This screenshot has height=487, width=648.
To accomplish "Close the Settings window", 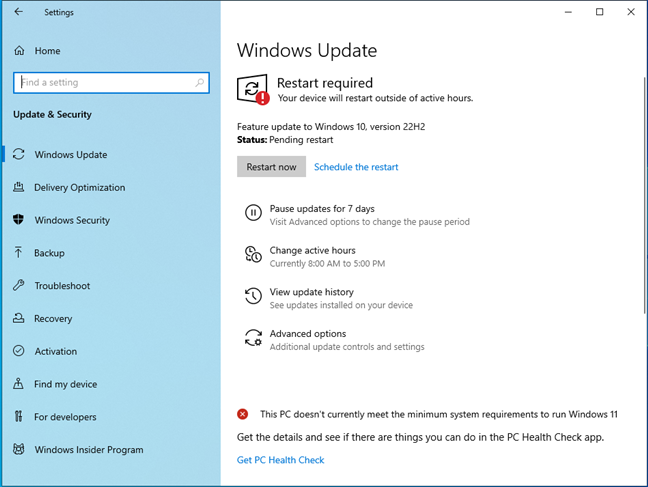I will (631, 12).
